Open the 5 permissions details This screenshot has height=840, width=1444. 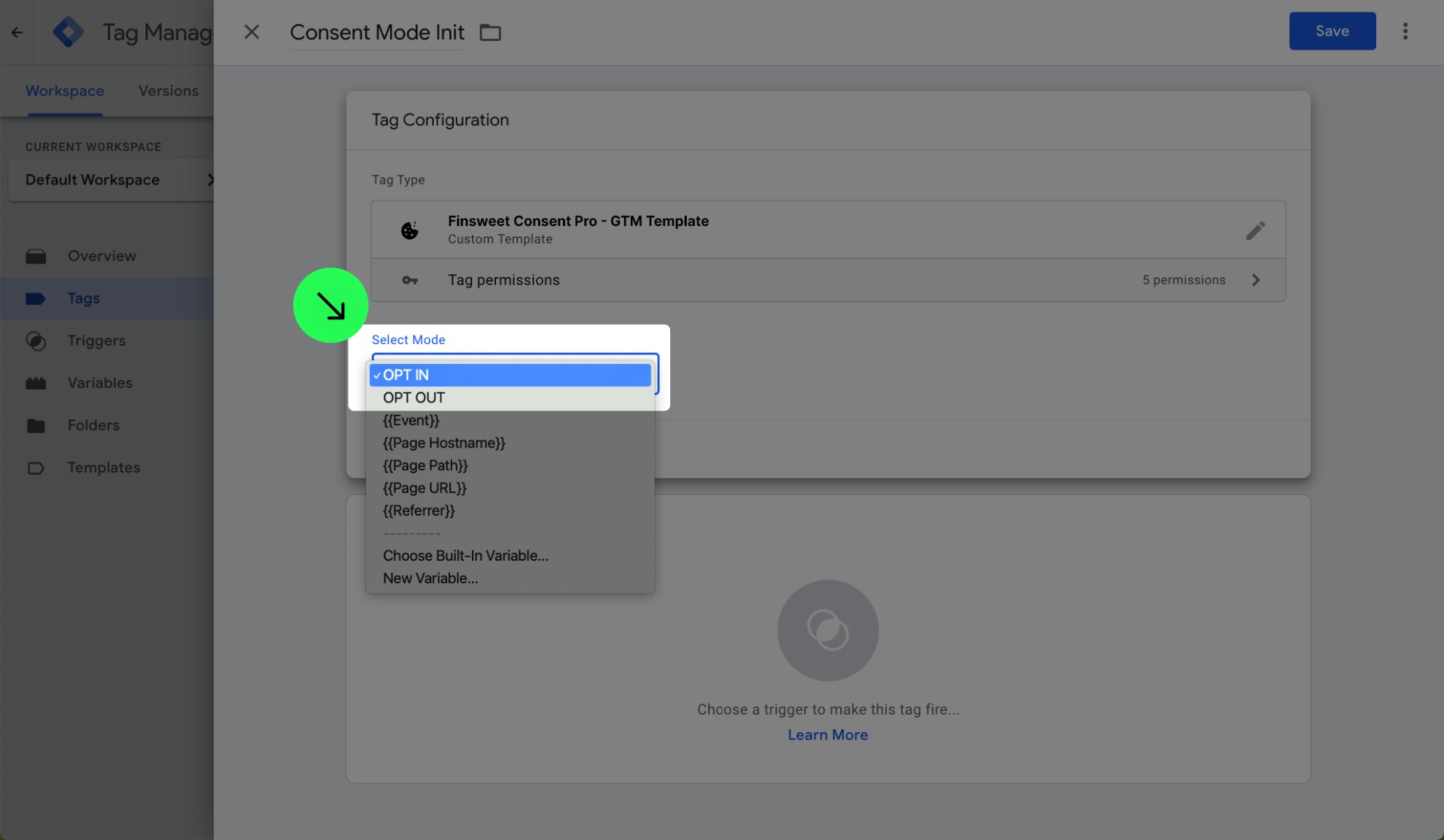[x=1184, y=280]
